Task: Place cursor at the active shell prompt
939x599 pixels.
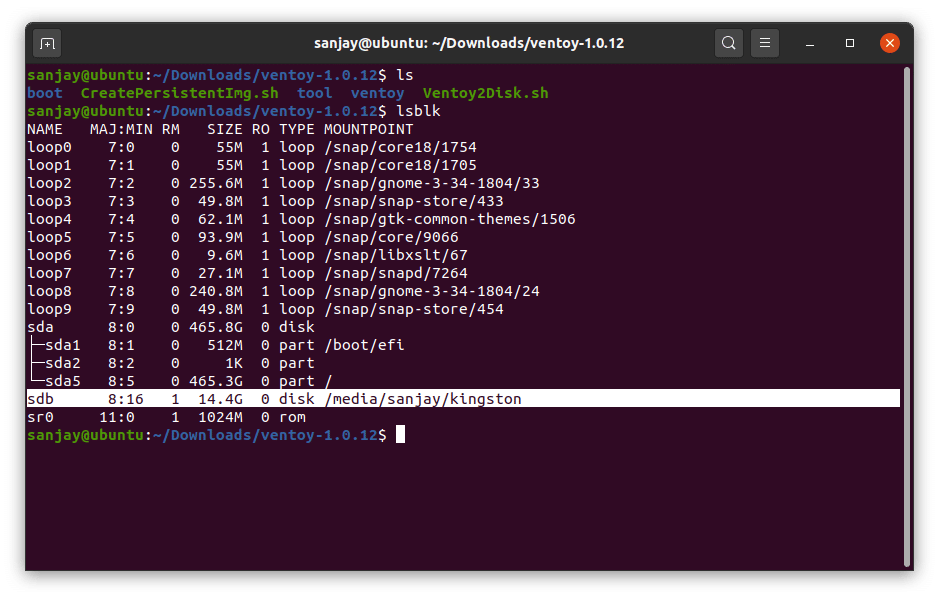Action: [399, 434]
